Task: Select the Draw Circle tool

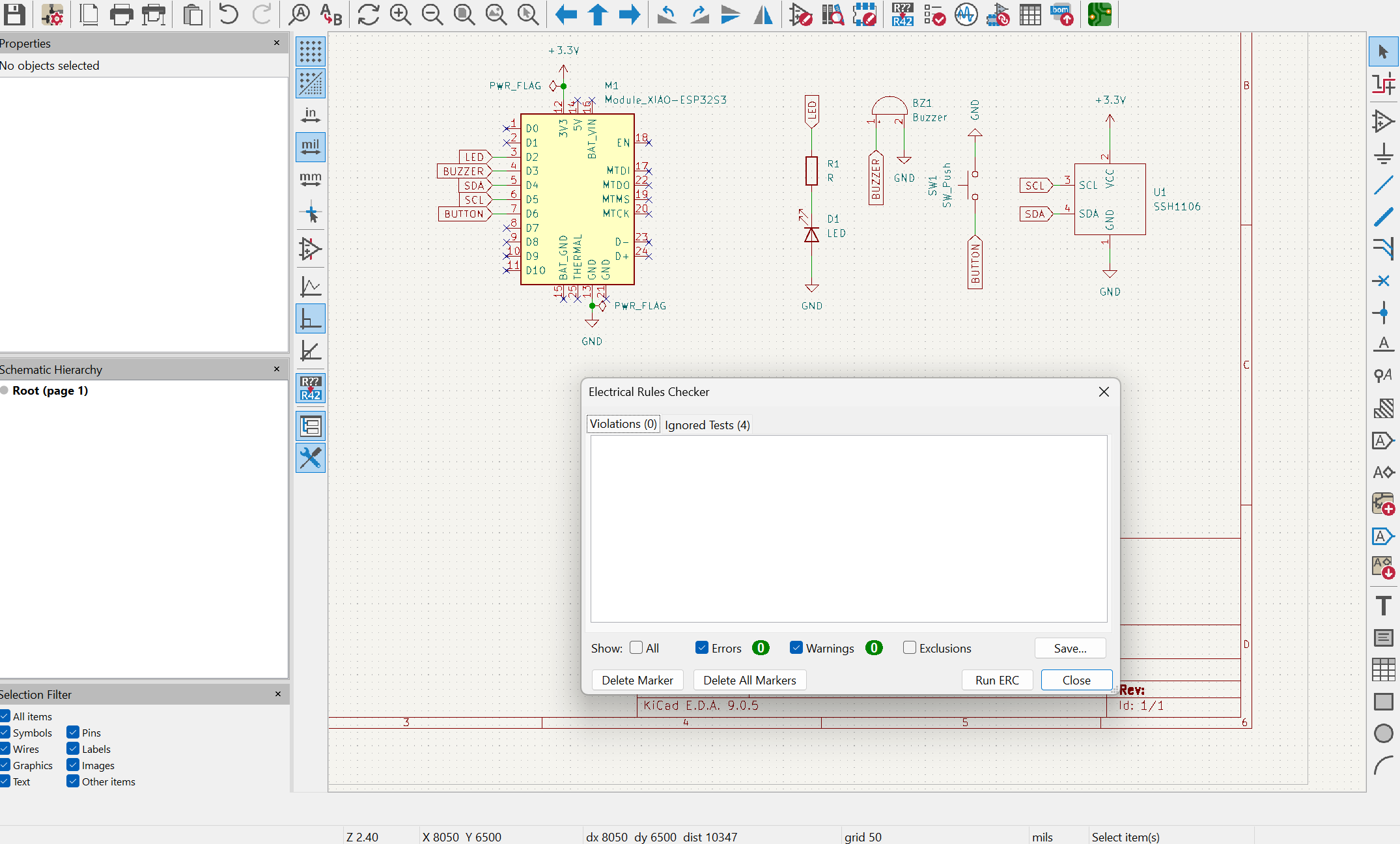Action: pyautogui.click(x=1383, y=733)
